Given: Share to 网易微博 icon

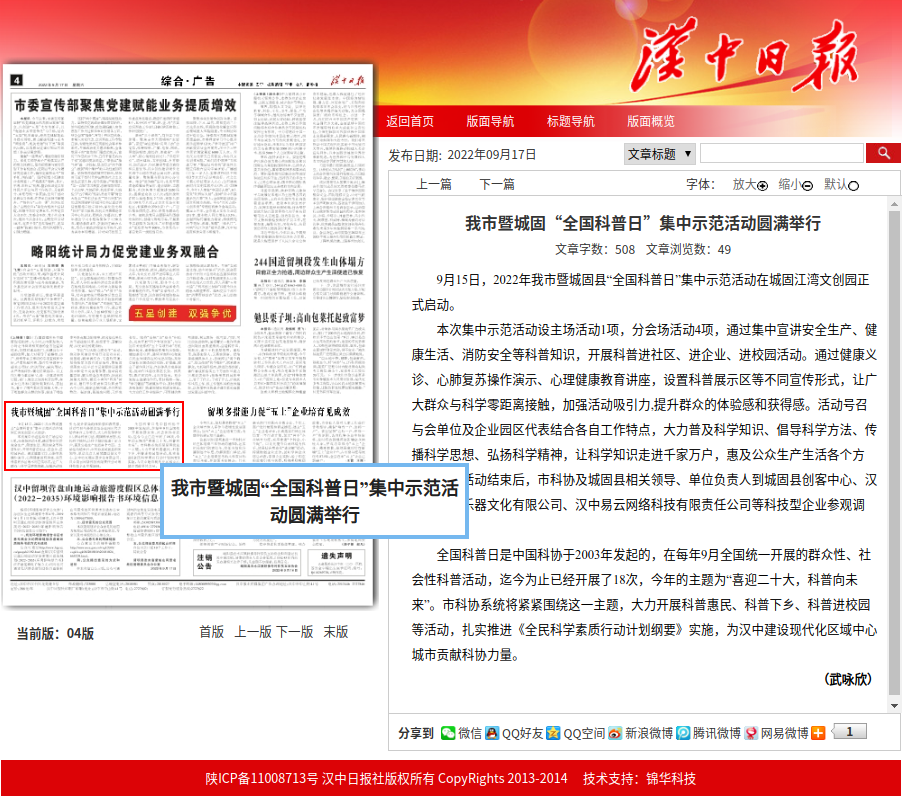Looking at the screenshot, I should (x=751, y=733).
